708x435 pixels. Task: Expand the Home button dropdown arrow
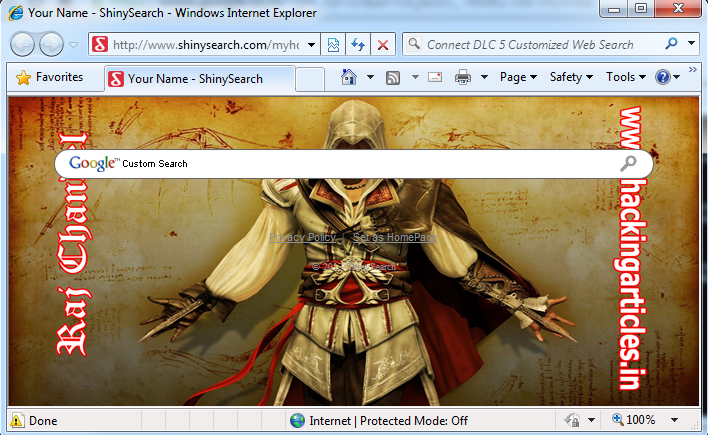click(370, 77)
